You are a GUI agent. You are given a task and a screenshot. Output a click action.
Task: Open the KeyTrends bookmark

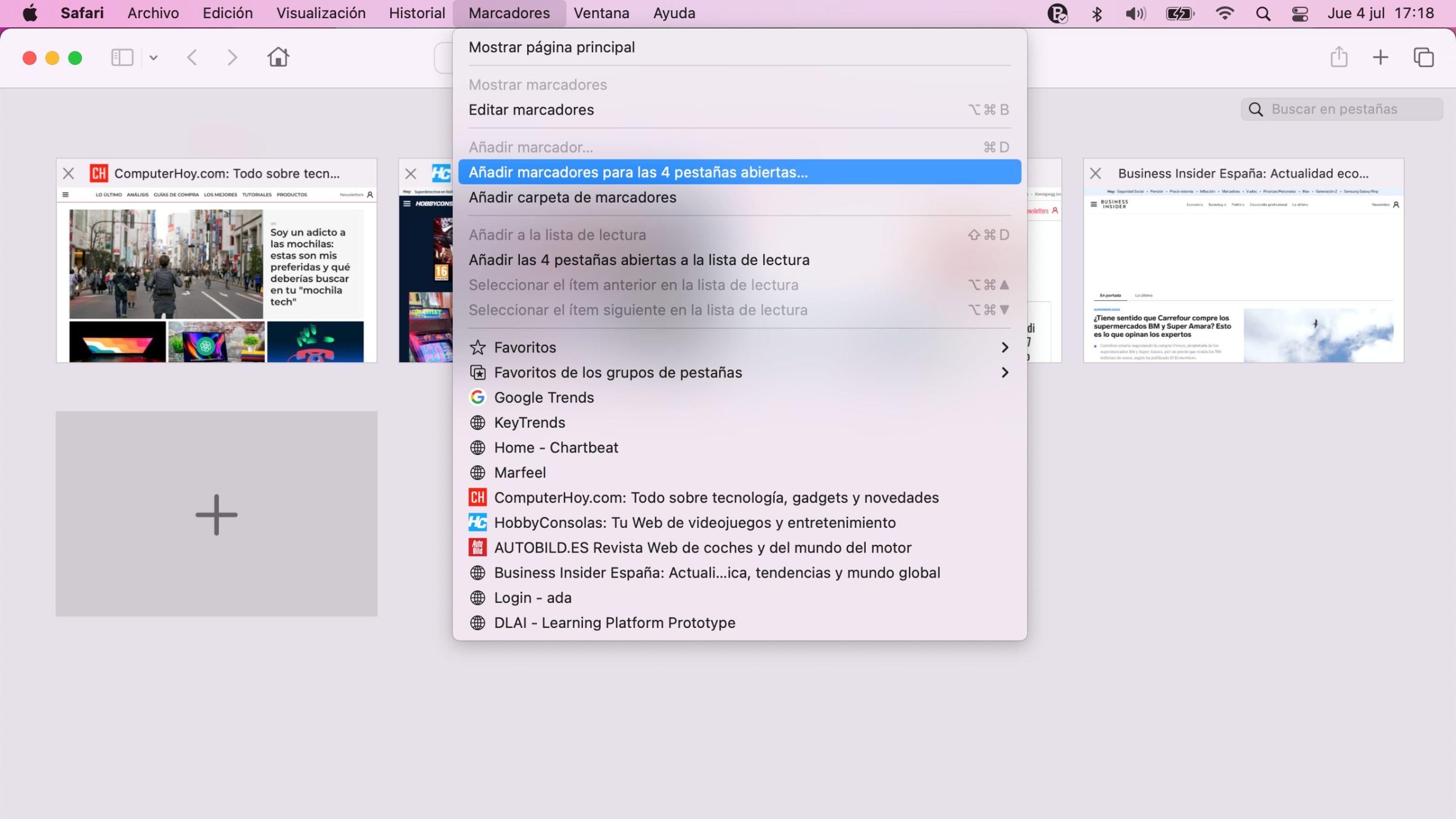pos(739,423)
